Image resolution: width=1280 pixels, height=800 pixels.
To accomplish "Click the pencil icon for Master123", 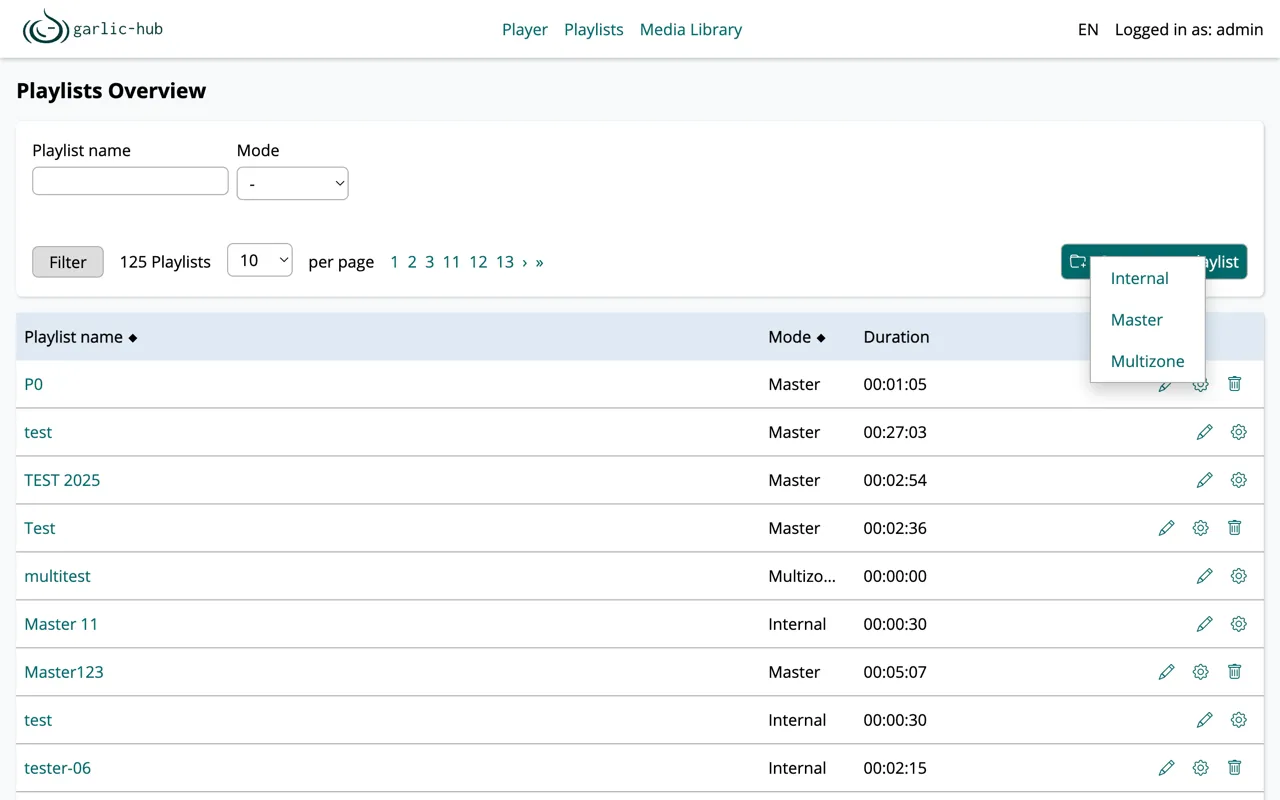I will [1166, 672].
